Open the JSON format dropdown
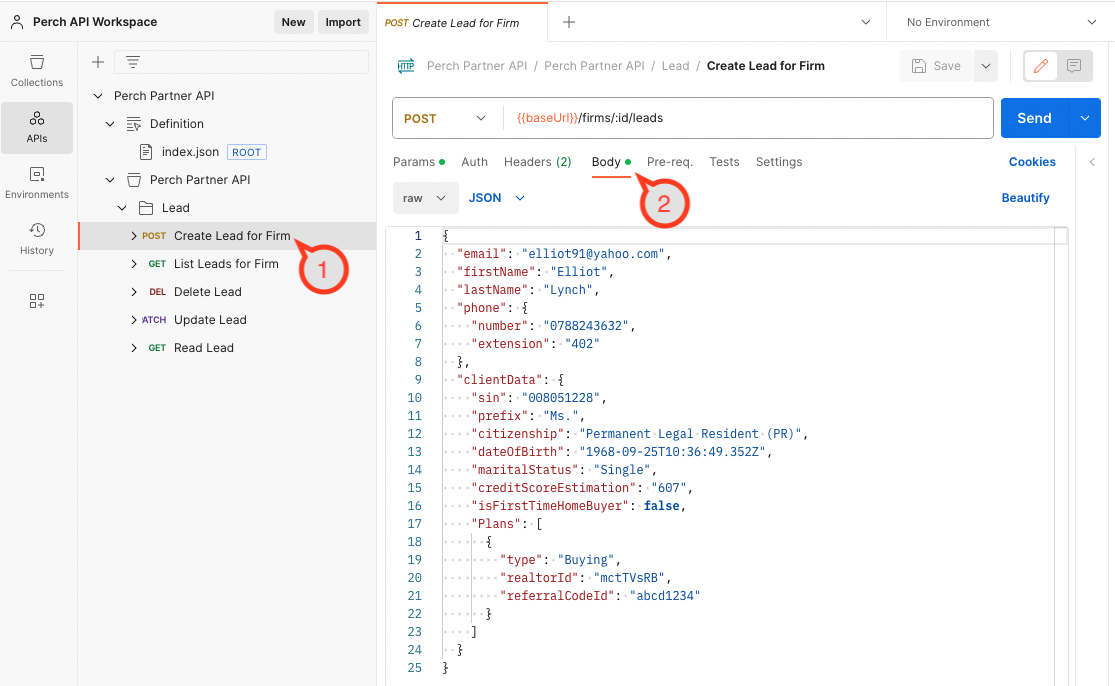This screenshot has height=686, width=1115. tap(496, 198)
